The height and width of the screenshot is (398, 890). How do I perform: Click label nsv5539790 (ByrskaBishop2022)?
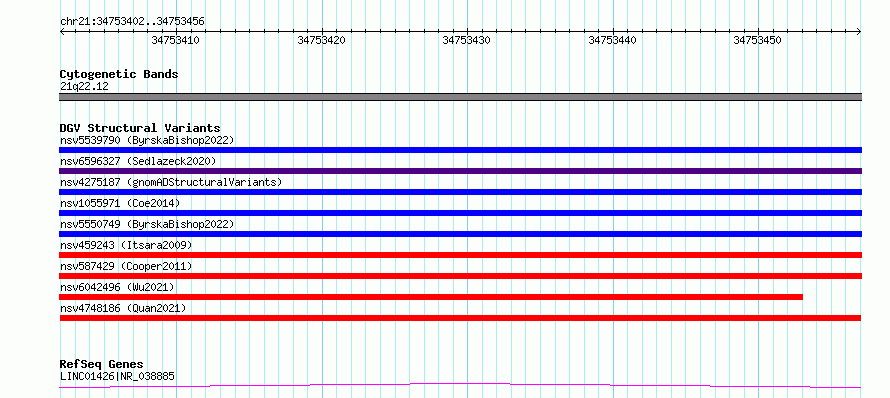tap(147, 140)
